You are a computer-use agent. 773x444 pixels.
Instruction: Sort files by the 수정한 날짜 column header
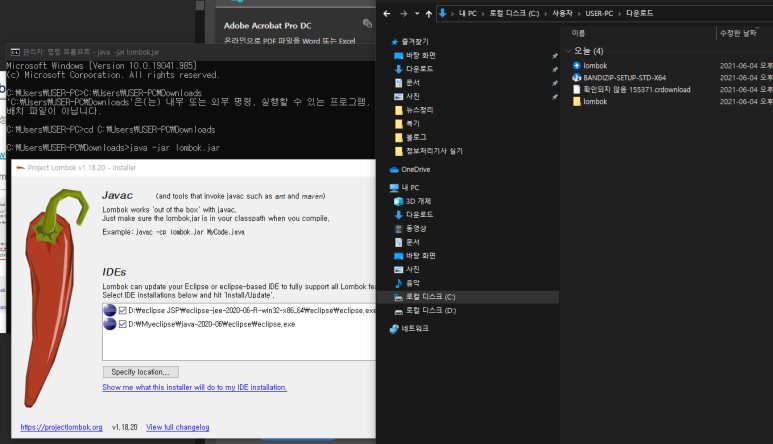pos(738,33)
